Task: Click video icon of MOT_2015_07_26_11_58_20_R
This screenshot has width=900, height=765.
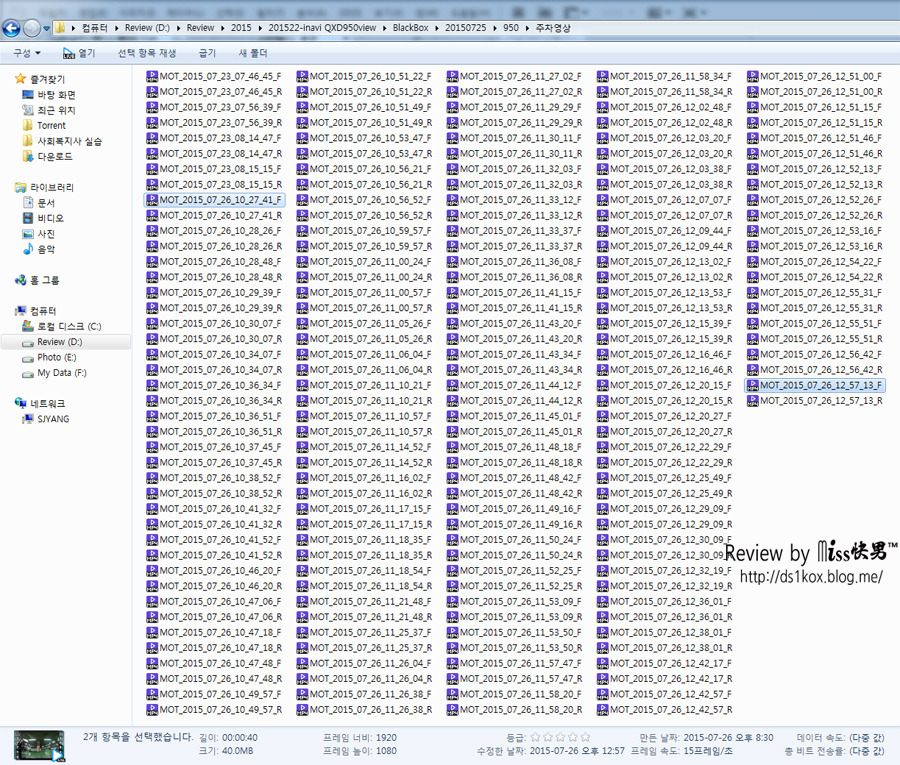Action: 452,709
